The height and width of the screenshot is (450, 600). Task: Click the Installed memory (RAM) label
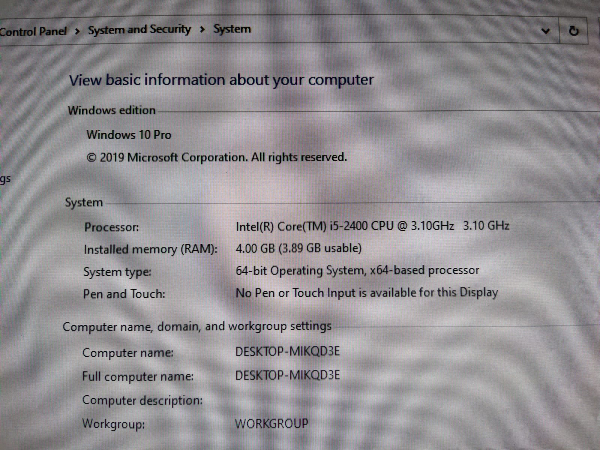click(150, 249)
